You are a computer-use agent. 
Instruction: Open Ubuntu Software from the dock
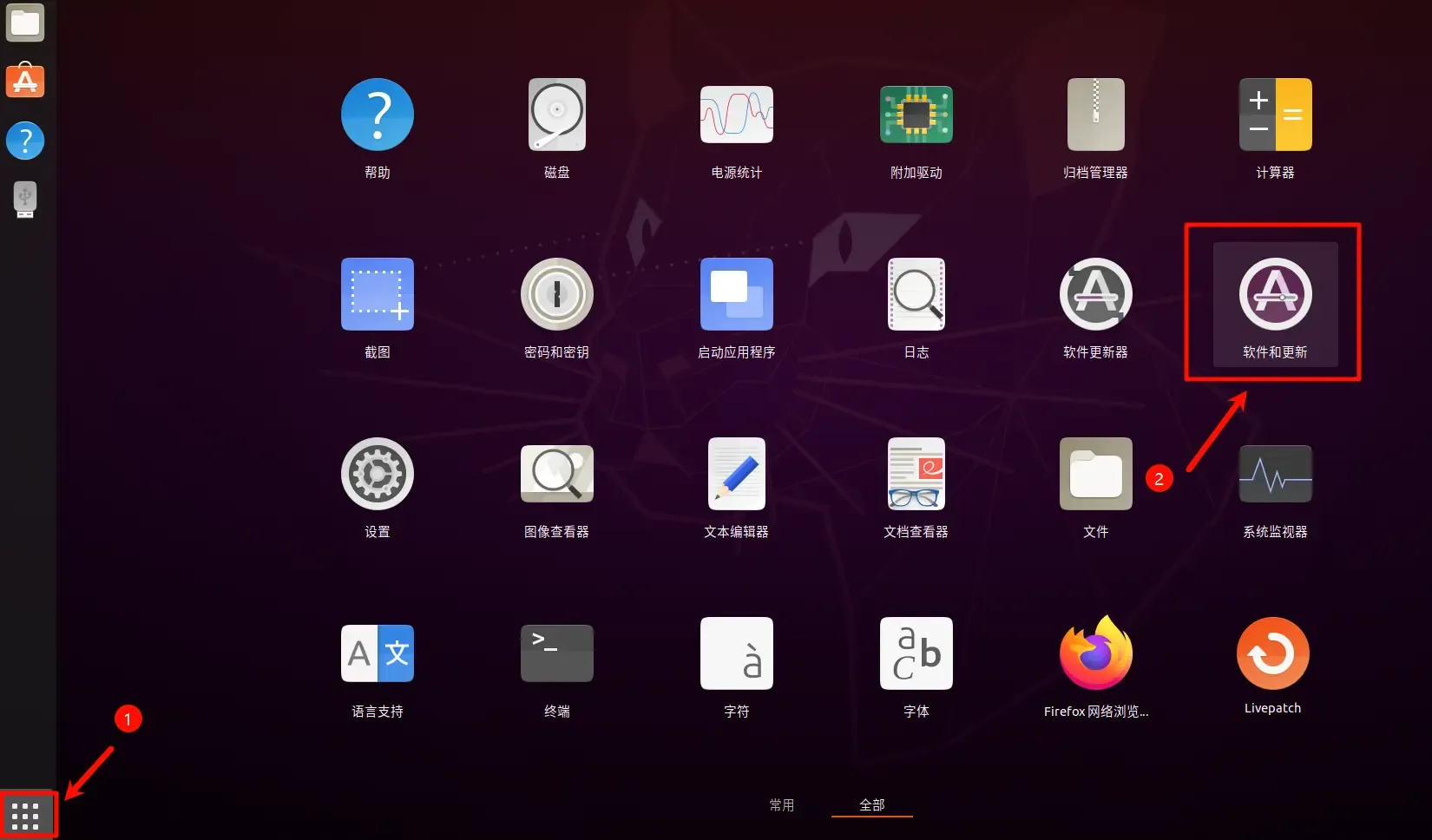pos(25,81)
